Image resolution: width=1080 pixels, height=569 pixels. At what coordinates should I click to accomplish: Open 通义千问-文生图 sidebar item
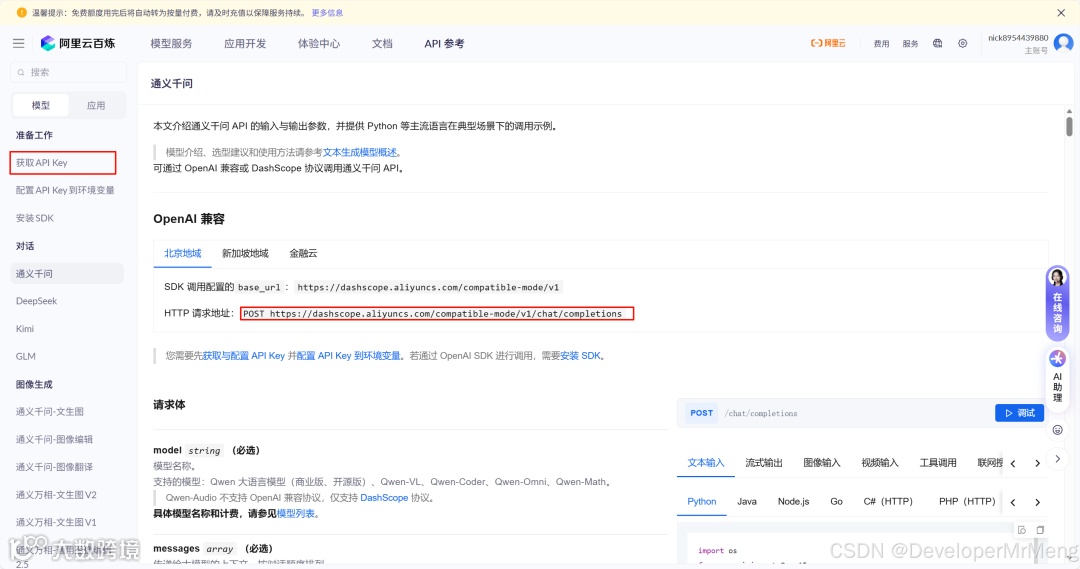[x=50, y=411]
